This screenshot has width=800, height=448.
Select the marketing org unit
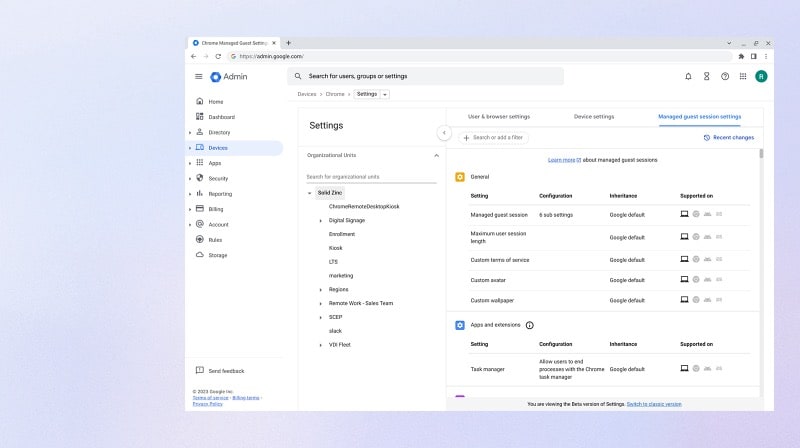point(341,276)
